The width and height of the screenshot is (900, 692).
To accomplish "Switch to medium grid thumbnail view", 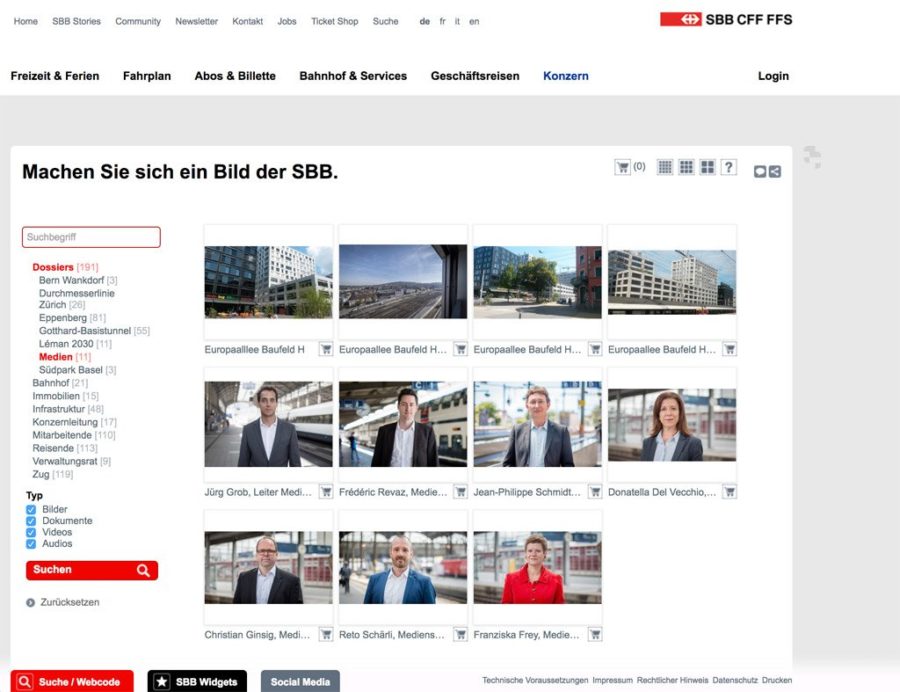I will point(686,167).
